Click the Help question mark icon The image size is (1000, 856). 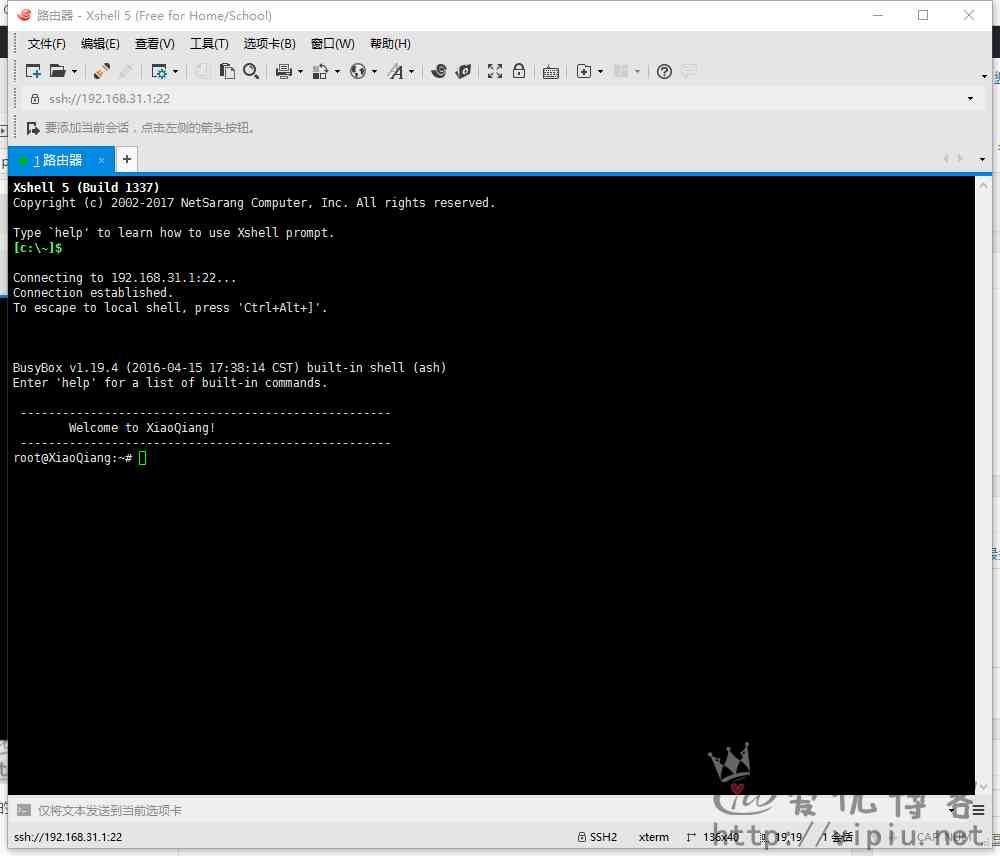[x=664, y=71]
